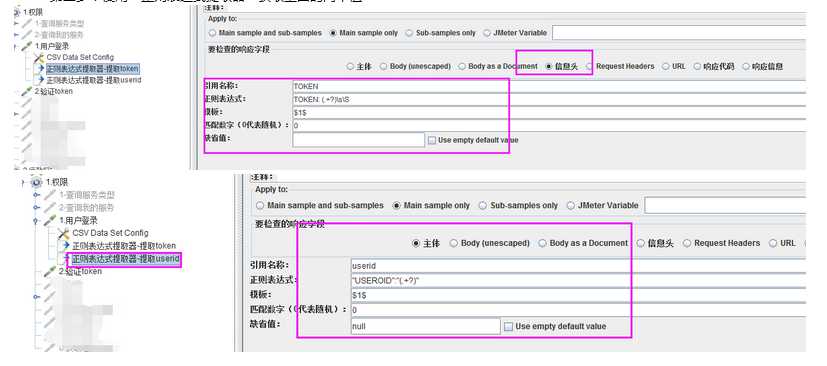
Task: Click the CSV Data Set Config icon in upper tree
Action: (39, 57)
